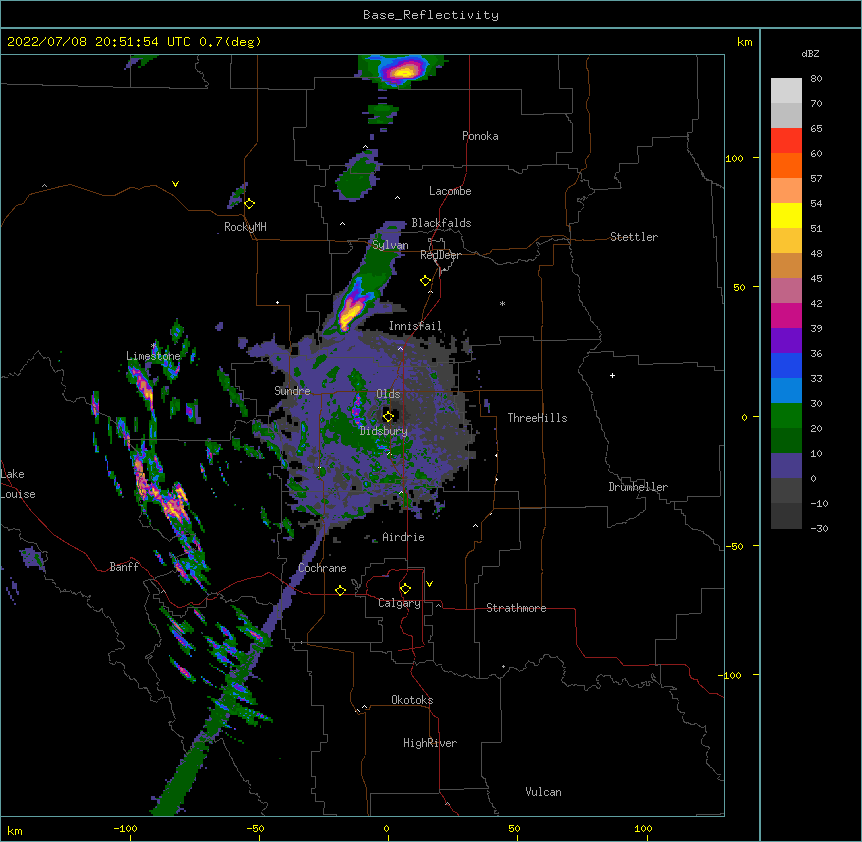Click the yellow diamond marker near RockyMH
Image resolution: width=862 pixels, height=842 pixels.
click(250, 204)
